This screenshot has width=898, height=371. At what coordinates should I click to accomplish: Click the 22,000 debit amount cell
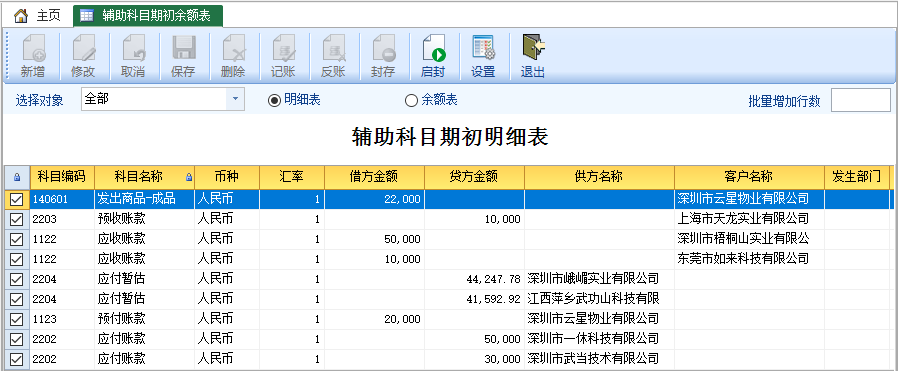(375, 199)
